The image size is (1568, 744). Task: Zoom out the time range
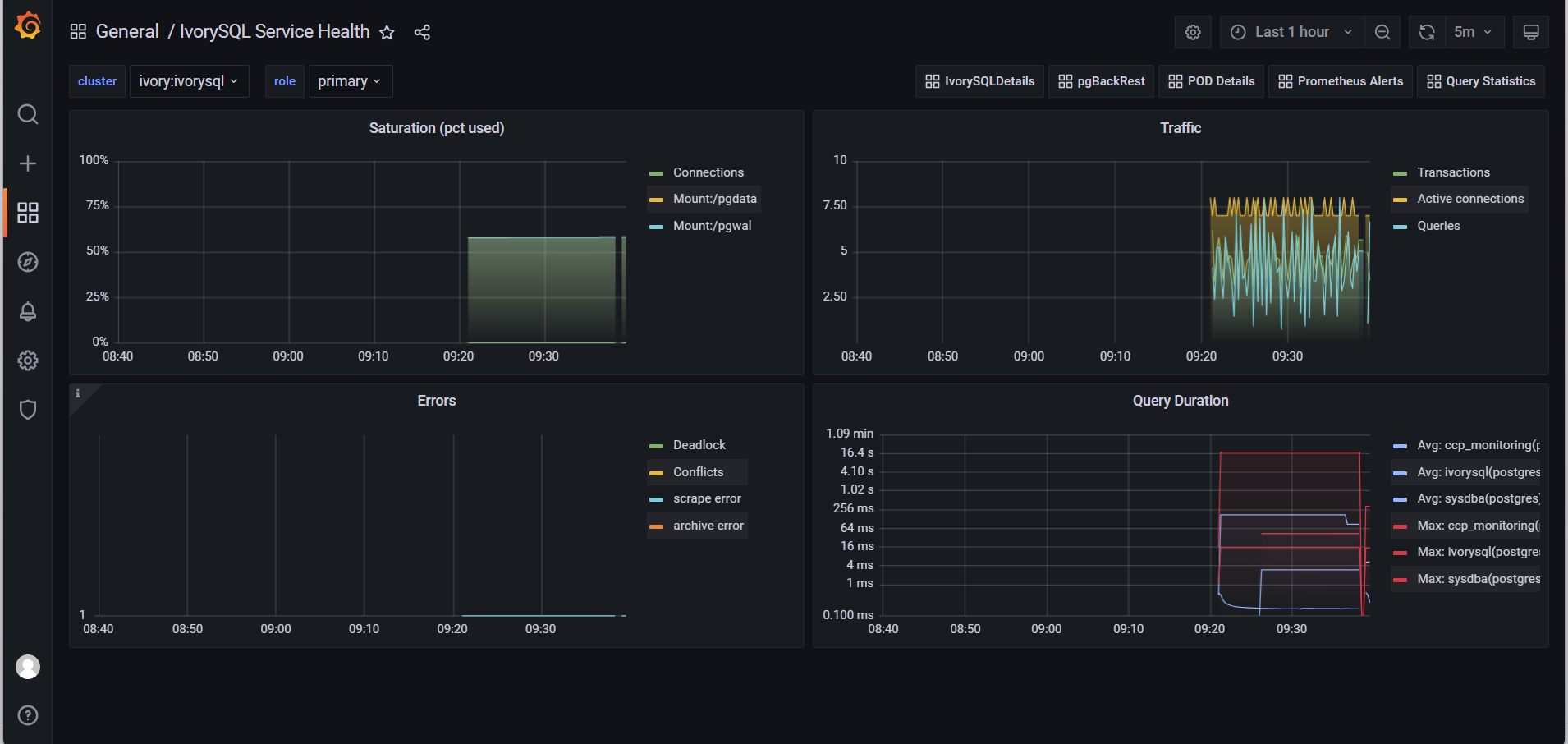coord(1382,32)
